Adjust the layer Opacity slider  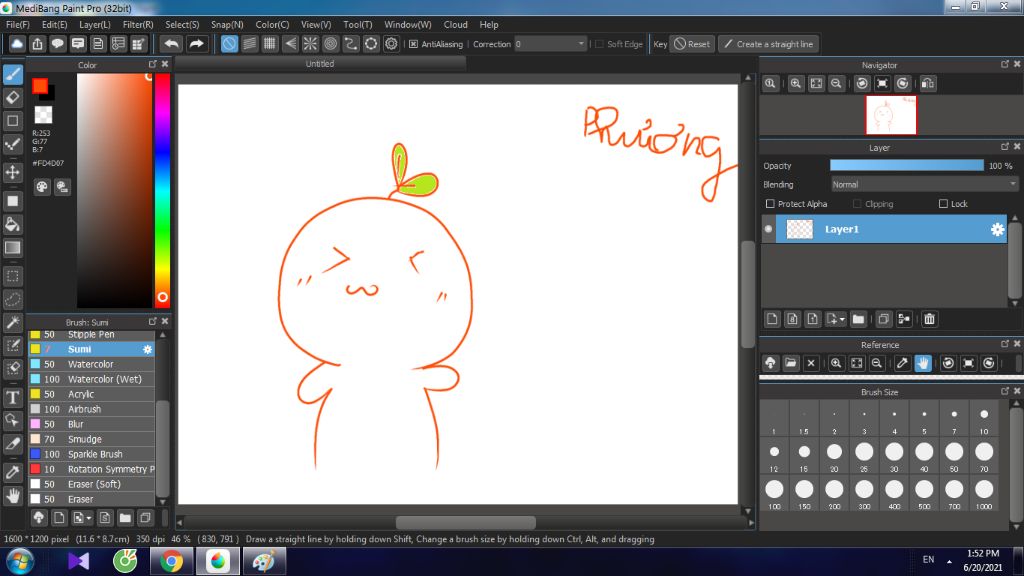click(x=906, y=166)
